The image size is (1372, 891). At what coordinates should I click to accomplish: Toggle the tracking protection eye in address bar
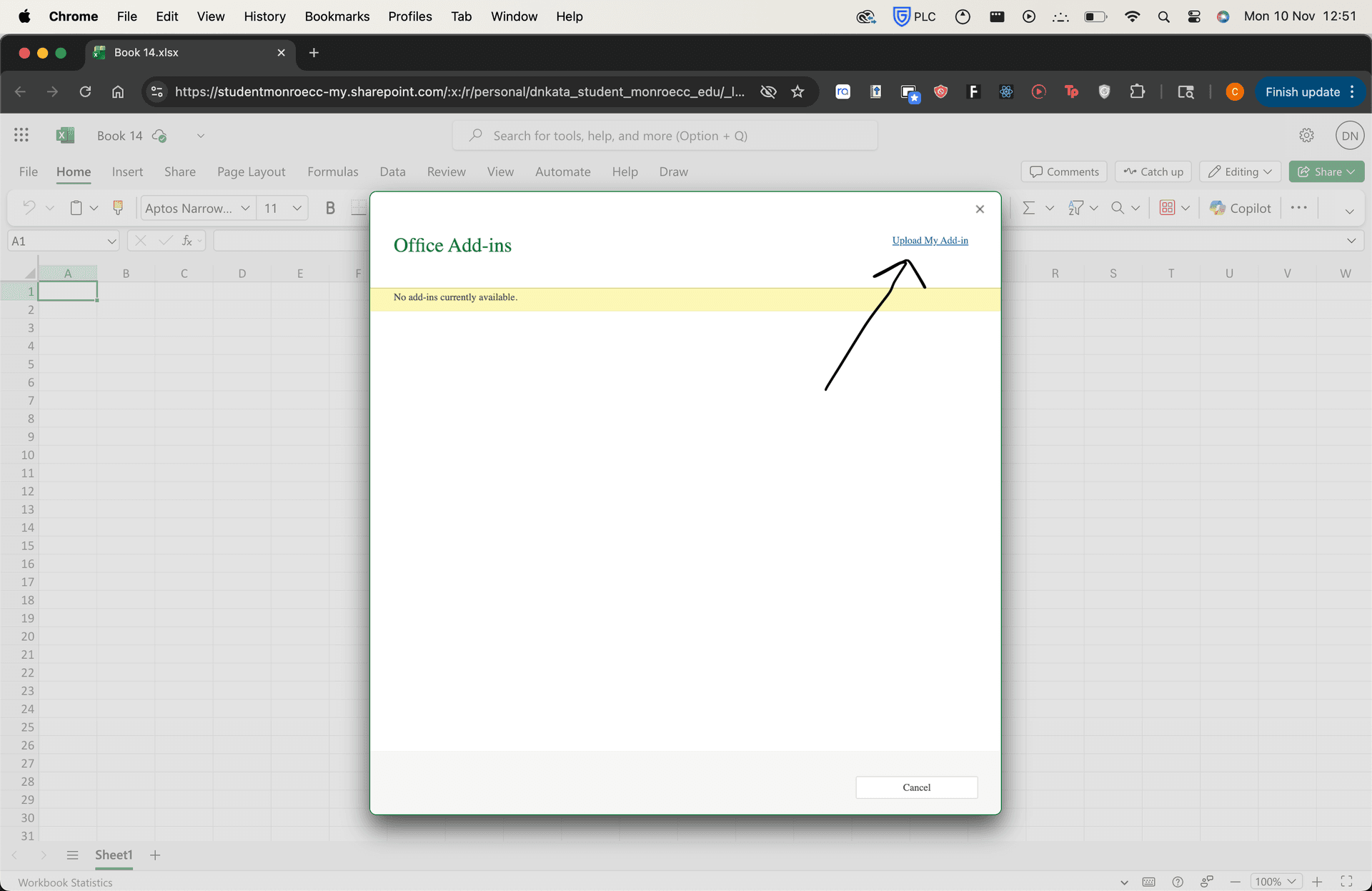(x=768, y=91)
